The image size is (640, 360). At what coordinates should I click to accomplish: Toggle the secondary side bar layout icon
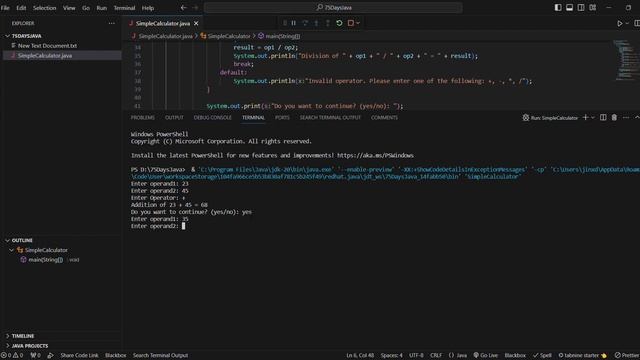(581, 7)
